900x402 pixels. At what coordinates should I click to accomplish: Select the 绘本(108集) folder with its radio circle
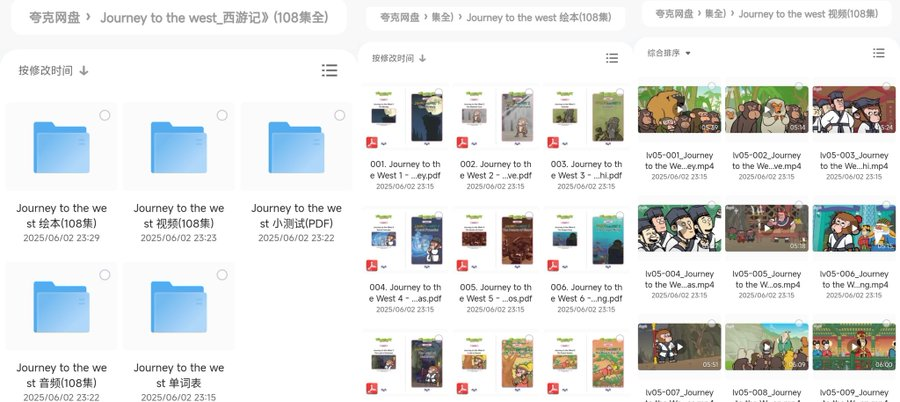[104, 115]
